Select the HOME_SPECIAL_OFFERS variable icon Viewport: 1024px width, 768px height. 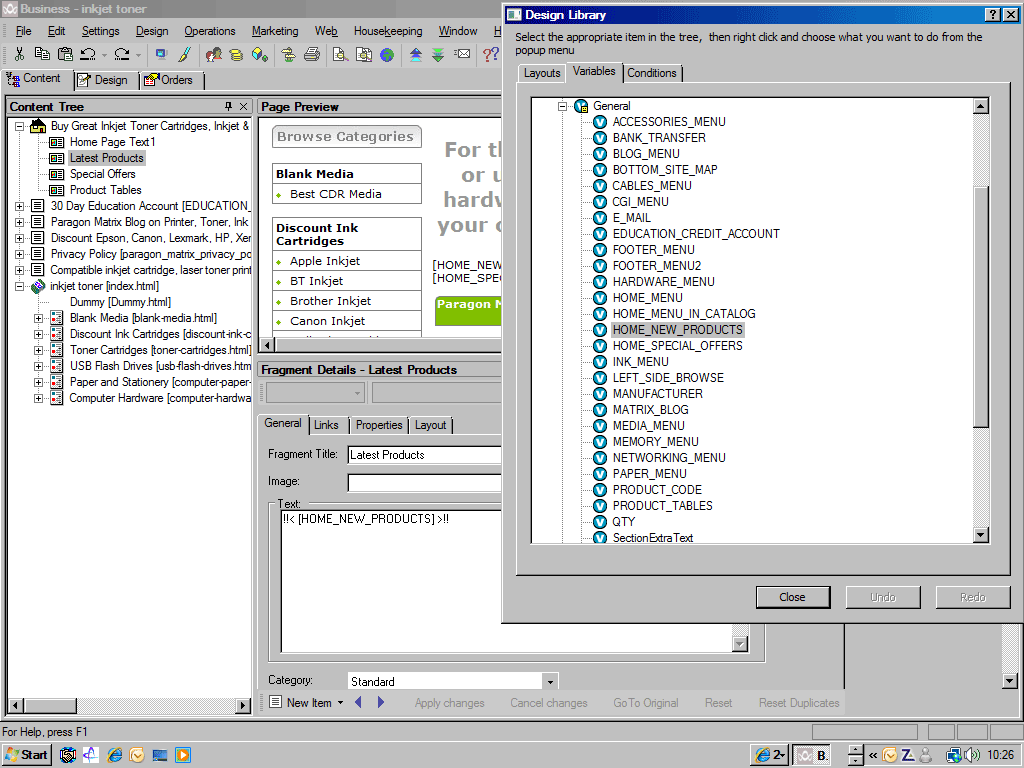[x=600, y=346]
